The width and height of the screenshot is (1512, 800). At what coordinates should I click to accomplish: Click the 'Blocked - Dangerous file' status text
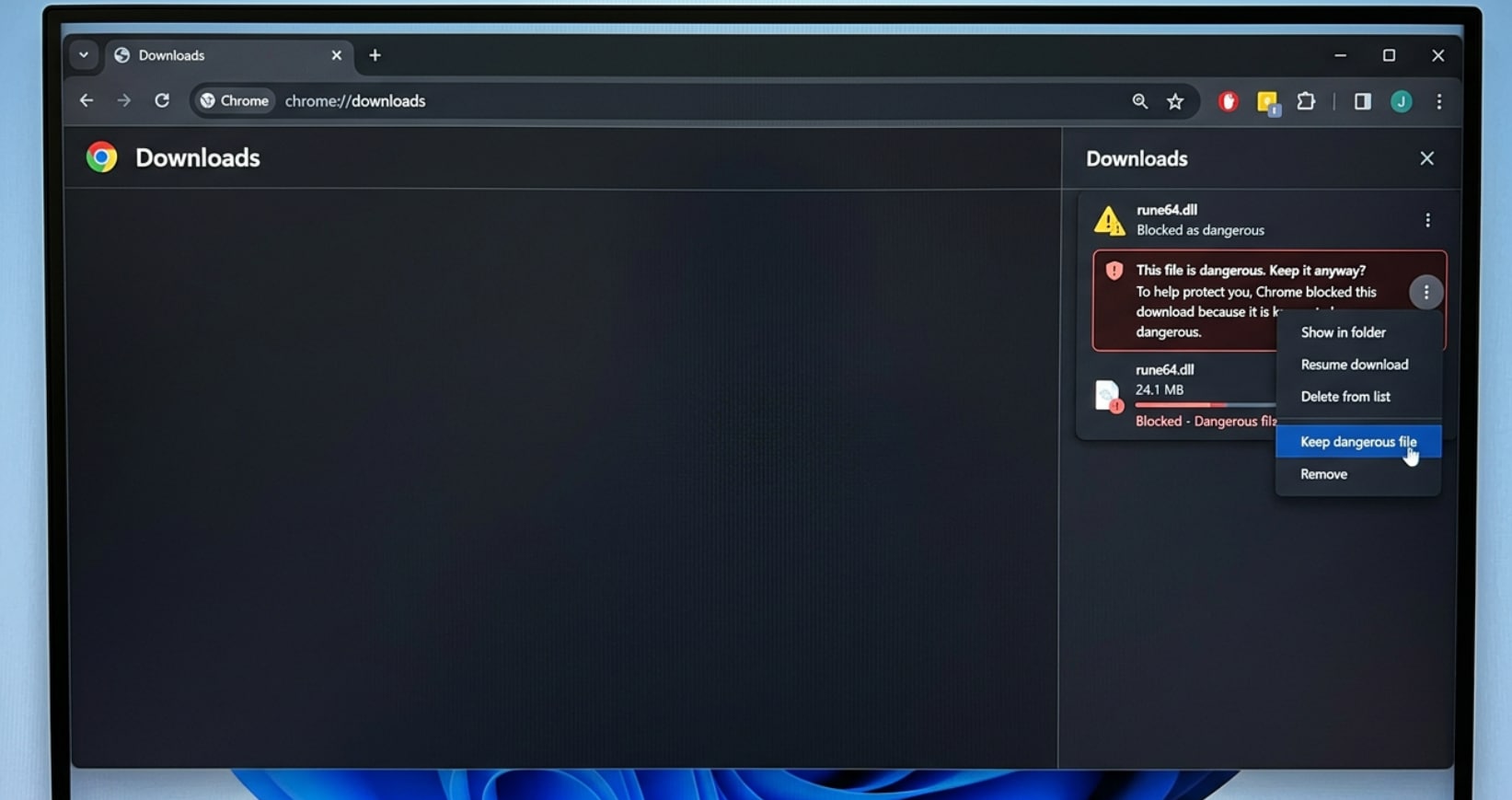[x=1206, y=421]
